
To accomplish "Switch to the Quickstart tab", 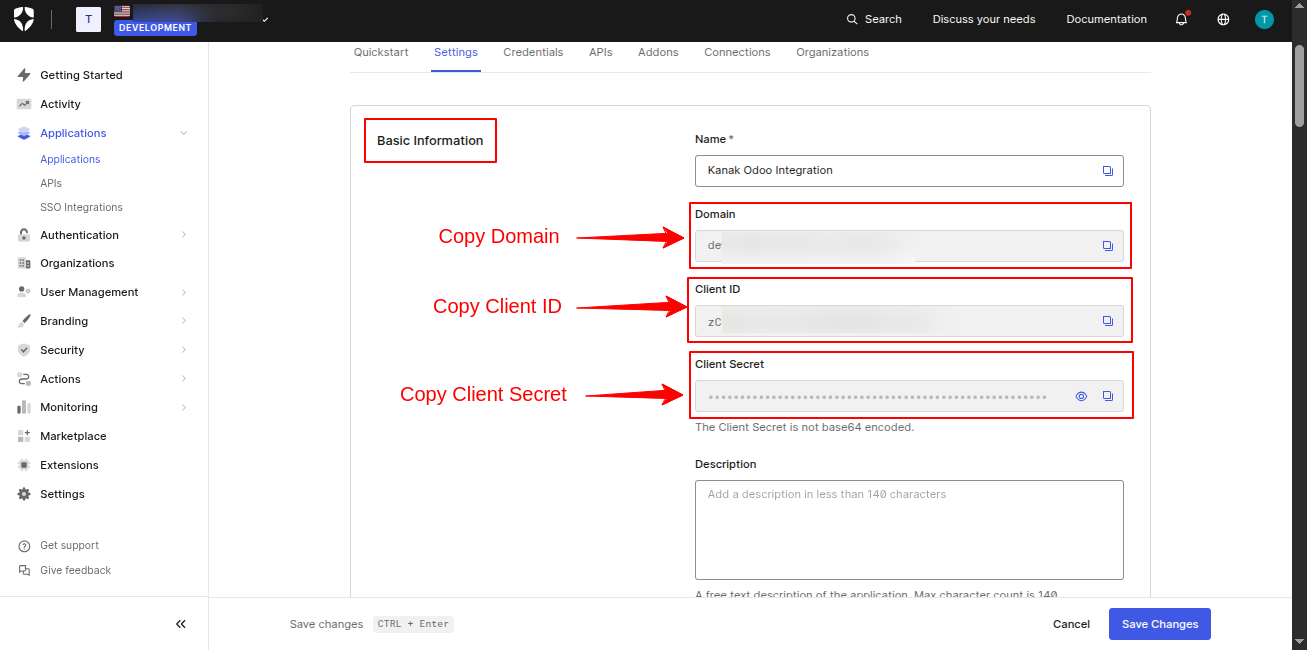I will click(381, 52).
